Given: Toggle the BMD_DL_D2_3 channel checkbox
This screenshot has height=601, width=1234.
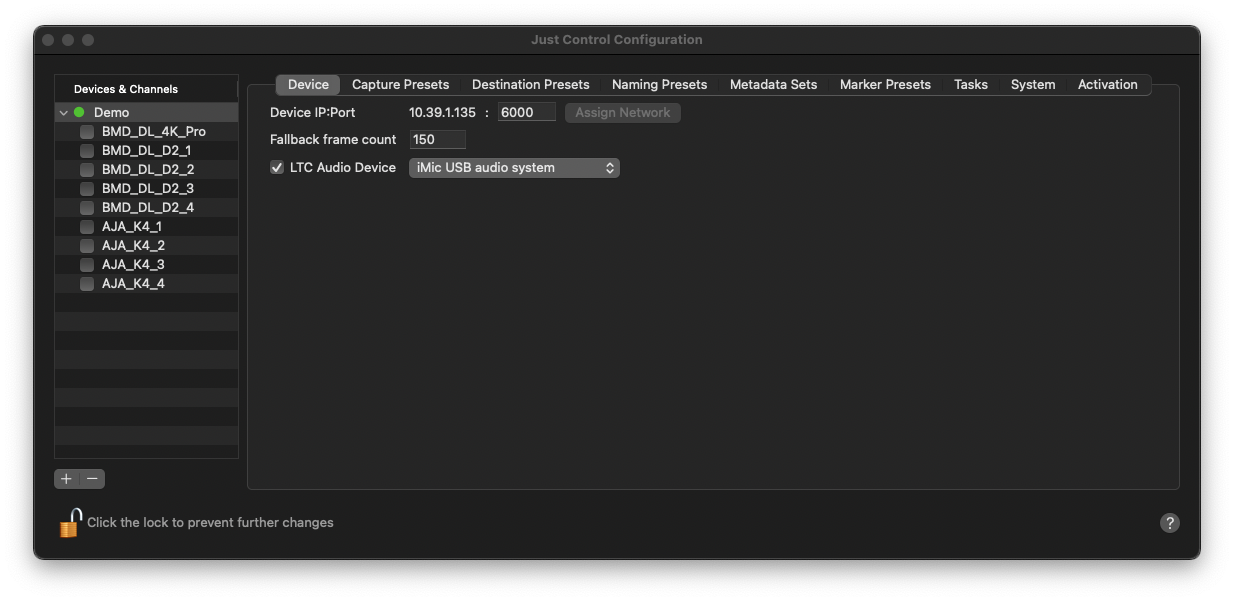Looking at the screenshot, I should 87,189.
